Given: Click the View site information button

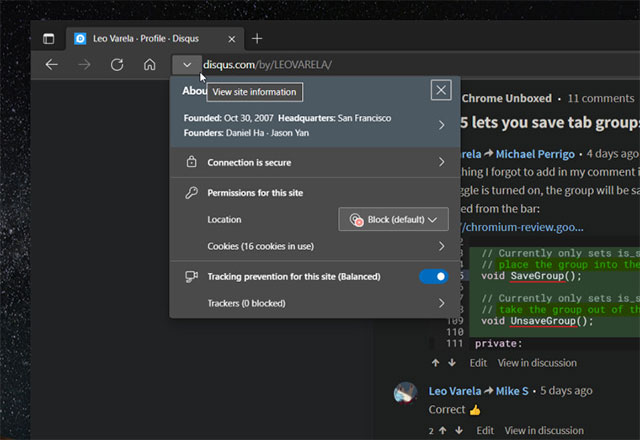Looking at the screenshot, I should pos(187,65).
